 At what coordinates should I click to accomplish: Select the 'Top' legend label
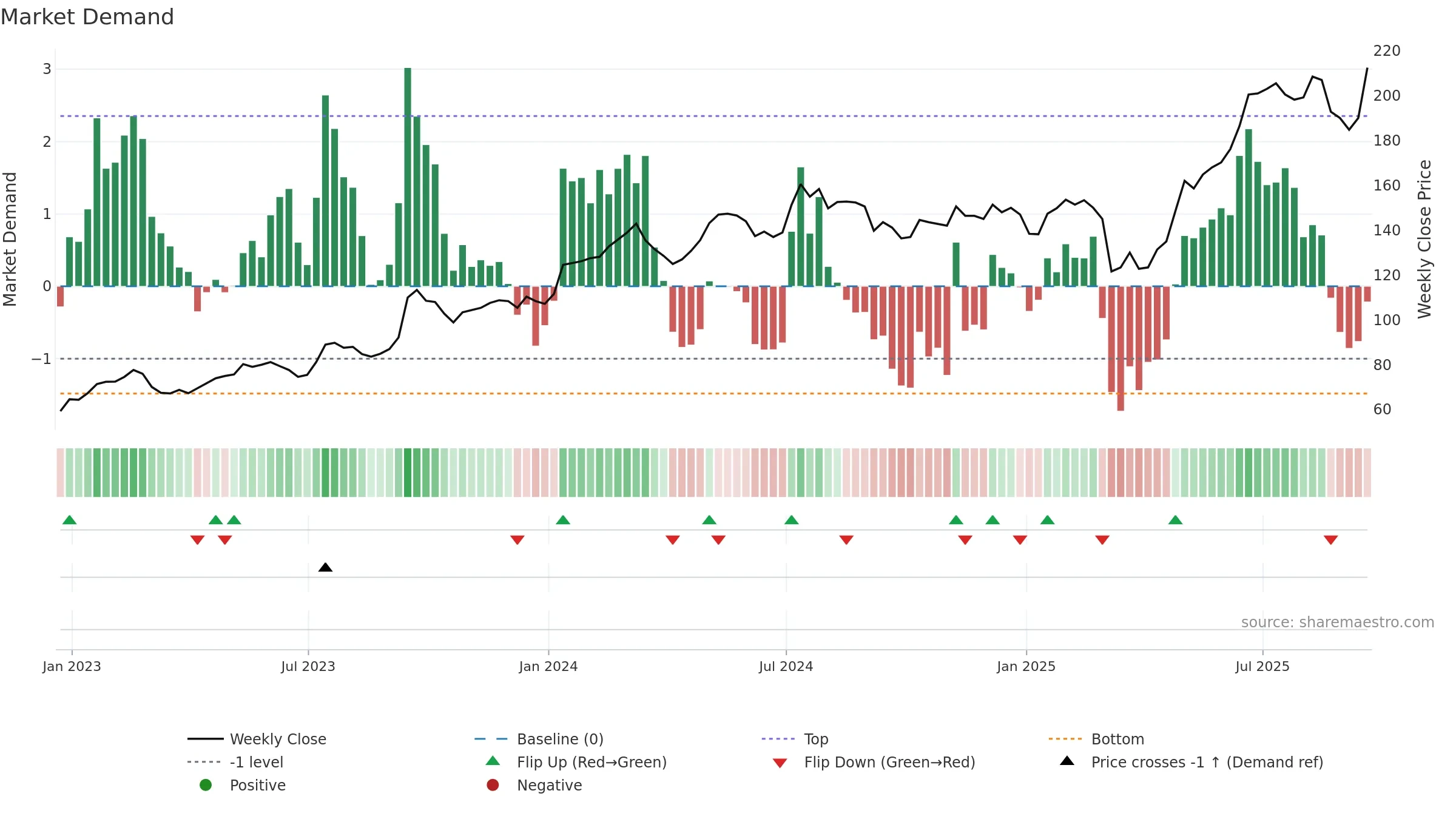tap(816, 739)
